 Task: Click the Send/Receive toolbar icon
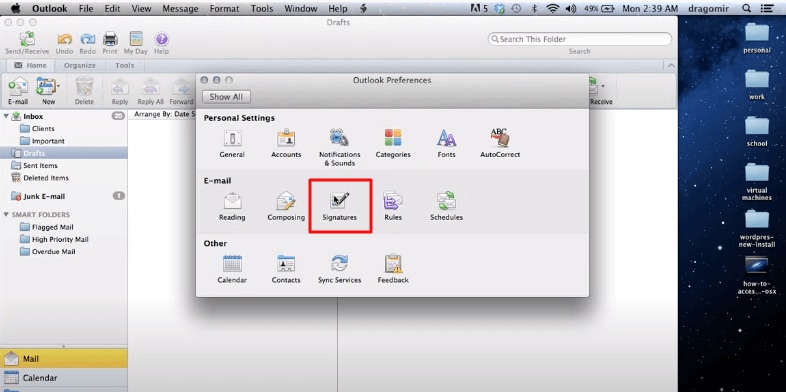[x=27, y=43]
